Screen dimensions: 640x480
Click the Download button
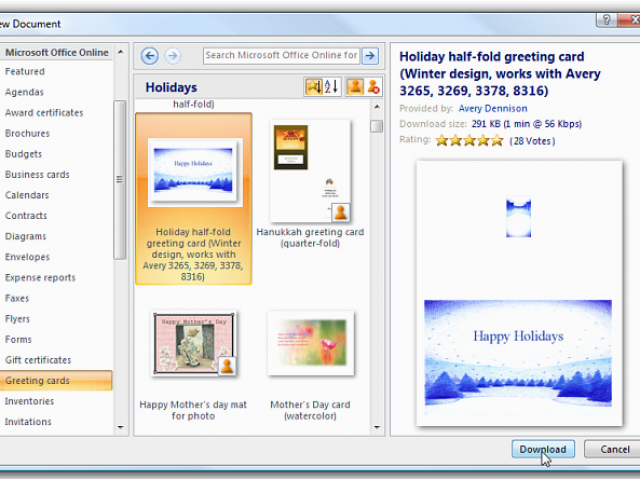tap(543, 449)
